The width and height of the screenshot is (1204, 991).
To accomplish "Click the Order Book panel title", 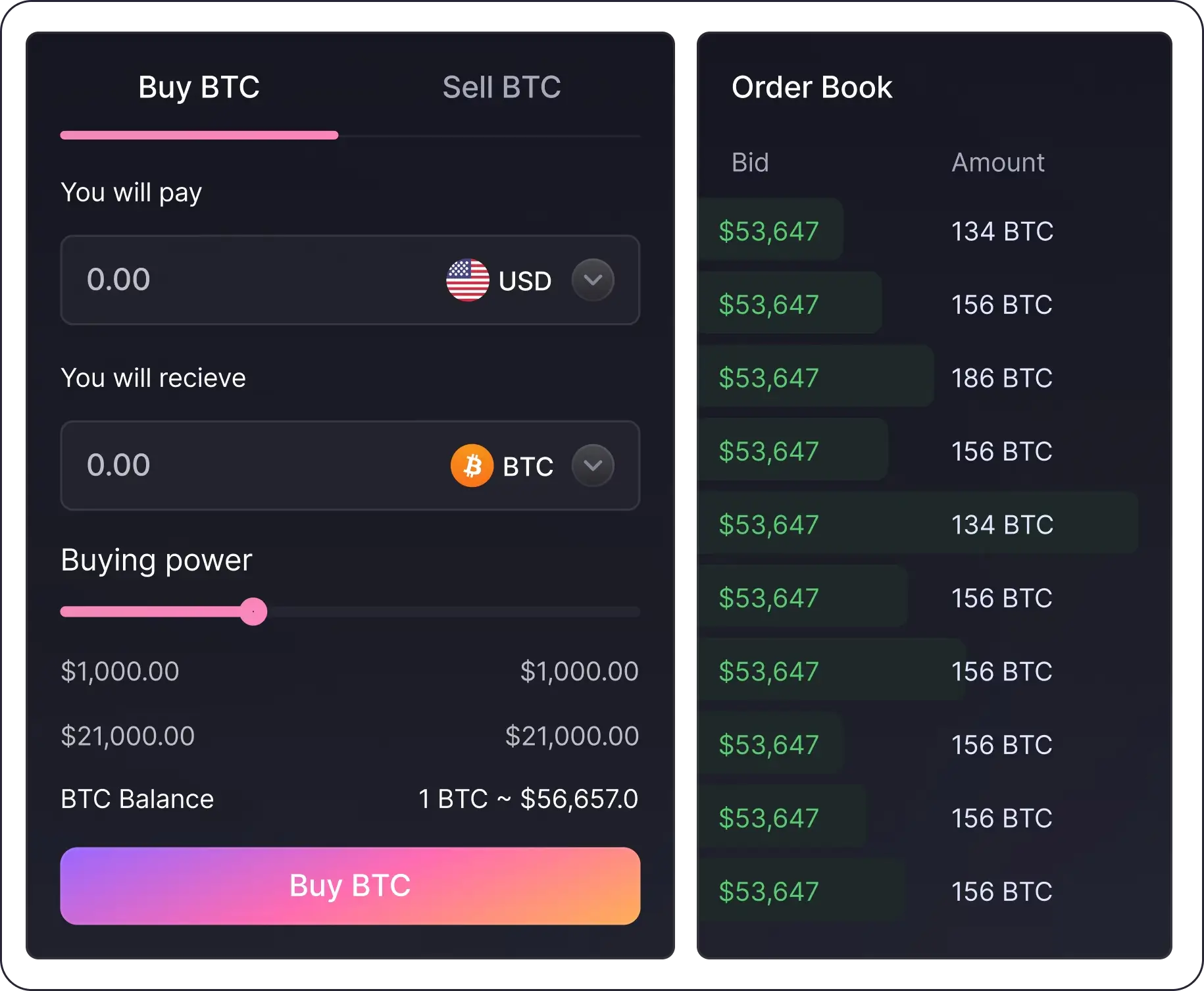I will pos(812,87).
